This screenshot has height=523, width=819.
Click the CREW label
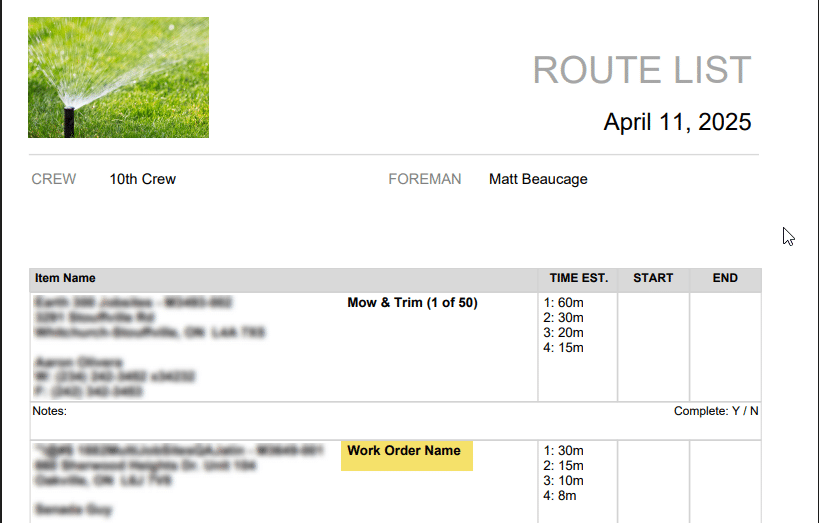click(x=54, y=179)
